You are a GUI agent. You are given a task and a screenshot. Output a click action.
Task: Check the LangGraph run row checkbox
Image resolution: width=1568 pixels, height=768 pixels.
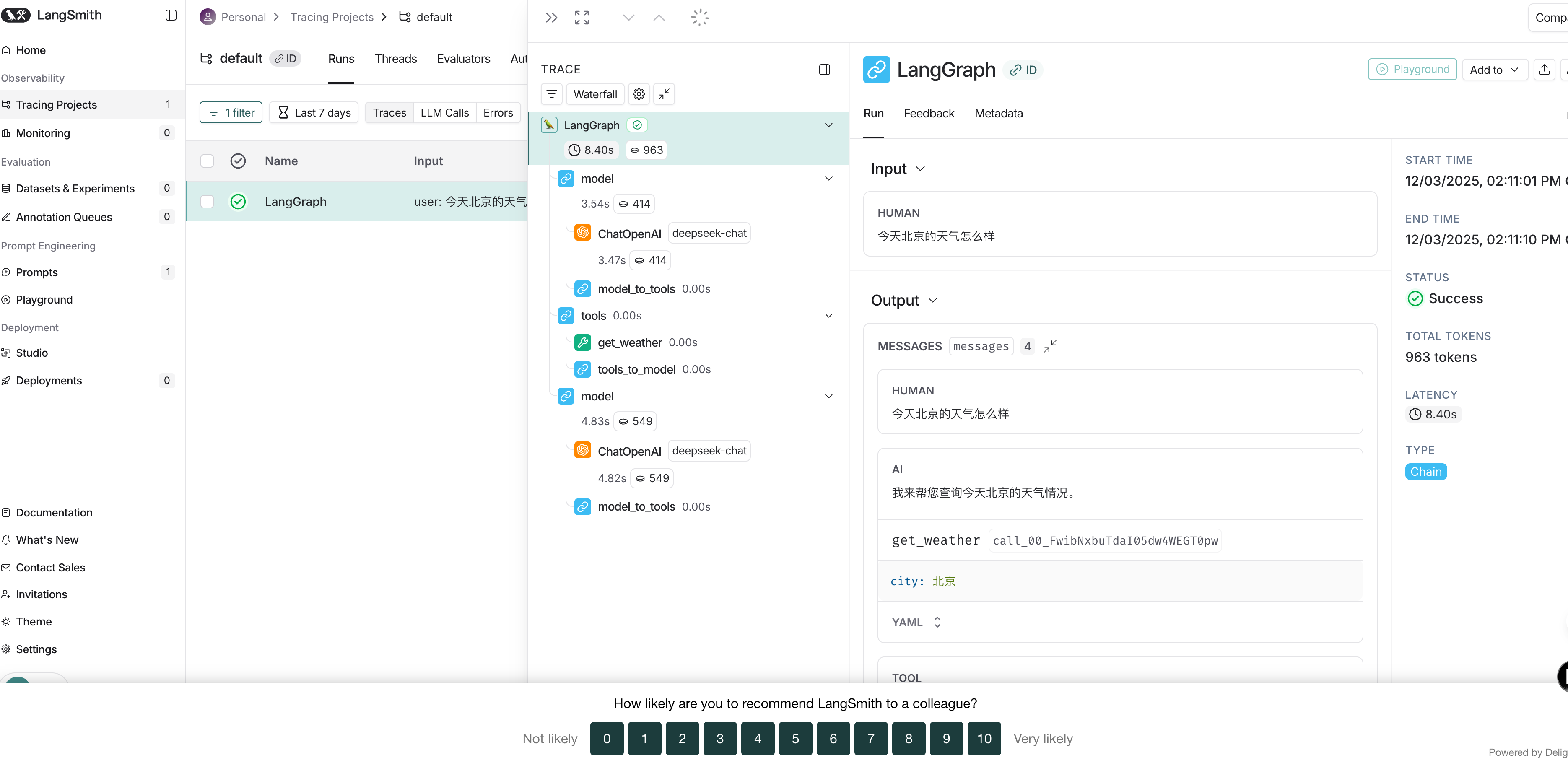click(207, 202)
